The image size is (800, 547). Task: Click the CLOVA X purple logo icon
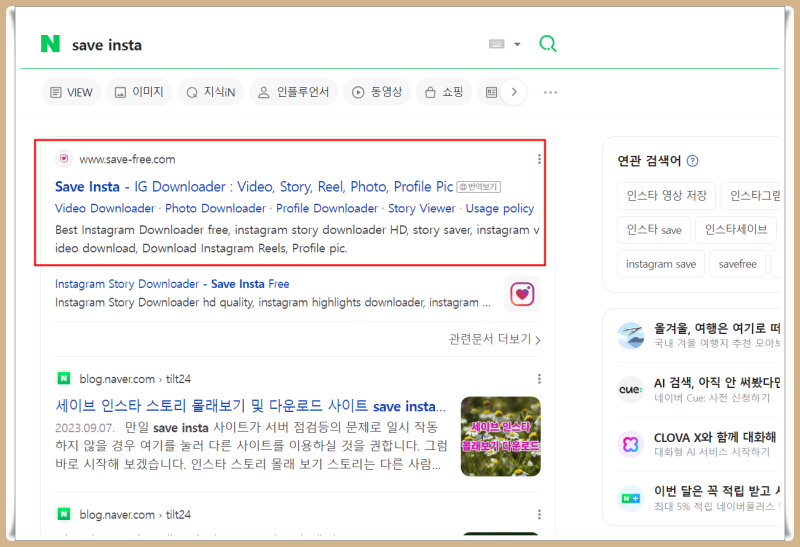coord(631,444)
